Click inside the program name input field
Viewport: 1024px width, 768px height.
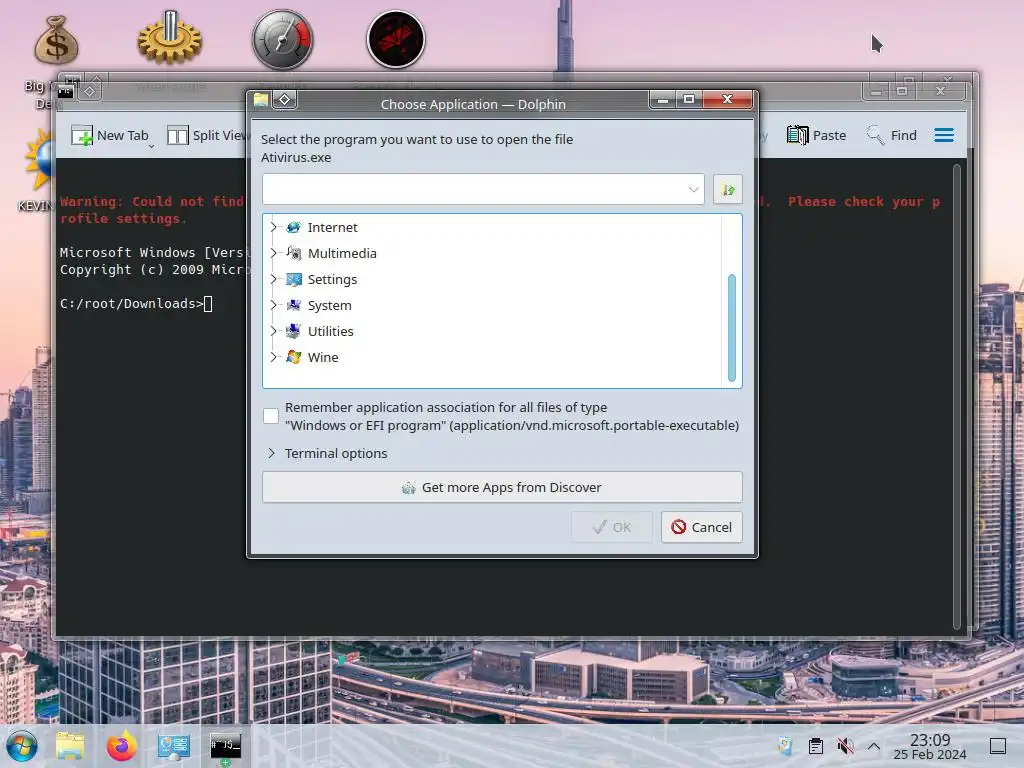[474, 189]
